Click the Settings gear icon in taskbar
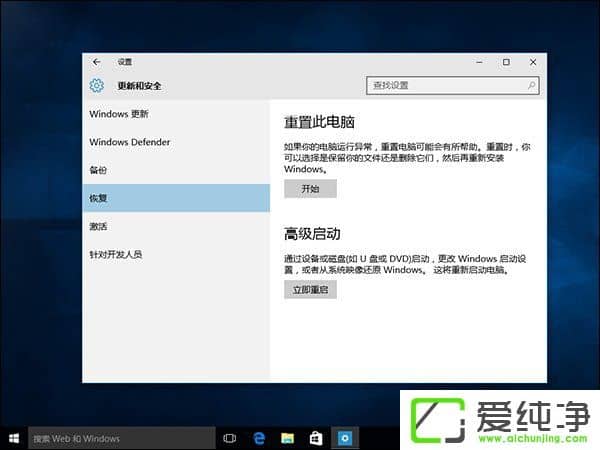Viewport: 600px width, 450px height. coord(344,438)
